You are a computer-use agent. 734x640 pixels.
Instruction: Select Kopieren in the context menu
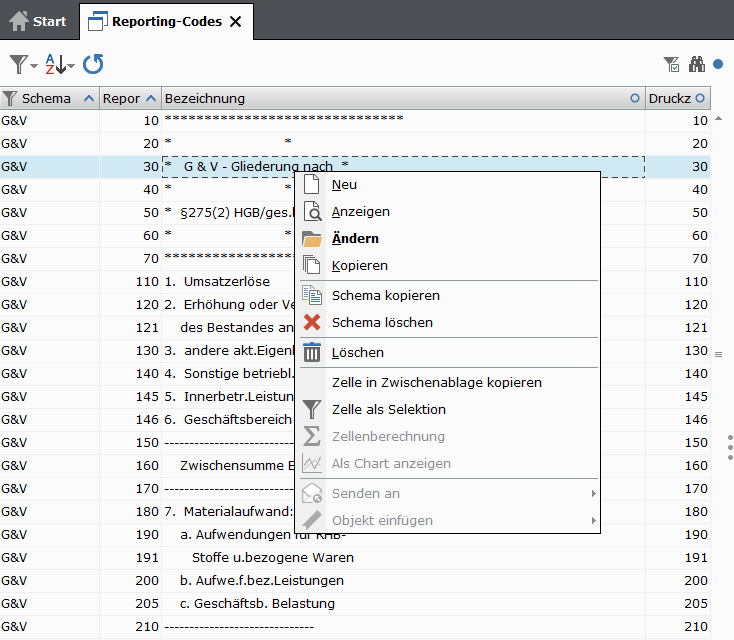point(449,265)
